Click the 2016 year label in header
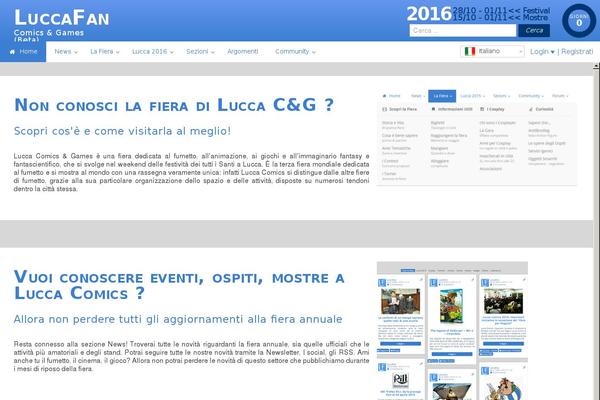The image size is (600, 400). click(x=429, y=15)
